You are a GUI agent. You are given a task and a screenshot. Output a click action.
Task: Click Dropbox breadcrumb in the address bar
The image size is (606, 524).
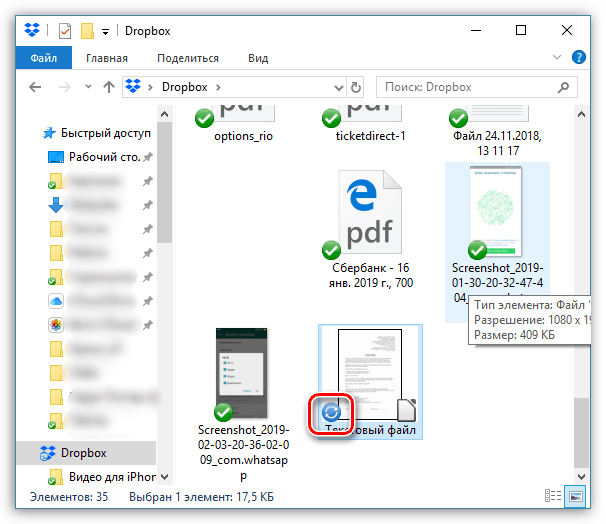184,87
